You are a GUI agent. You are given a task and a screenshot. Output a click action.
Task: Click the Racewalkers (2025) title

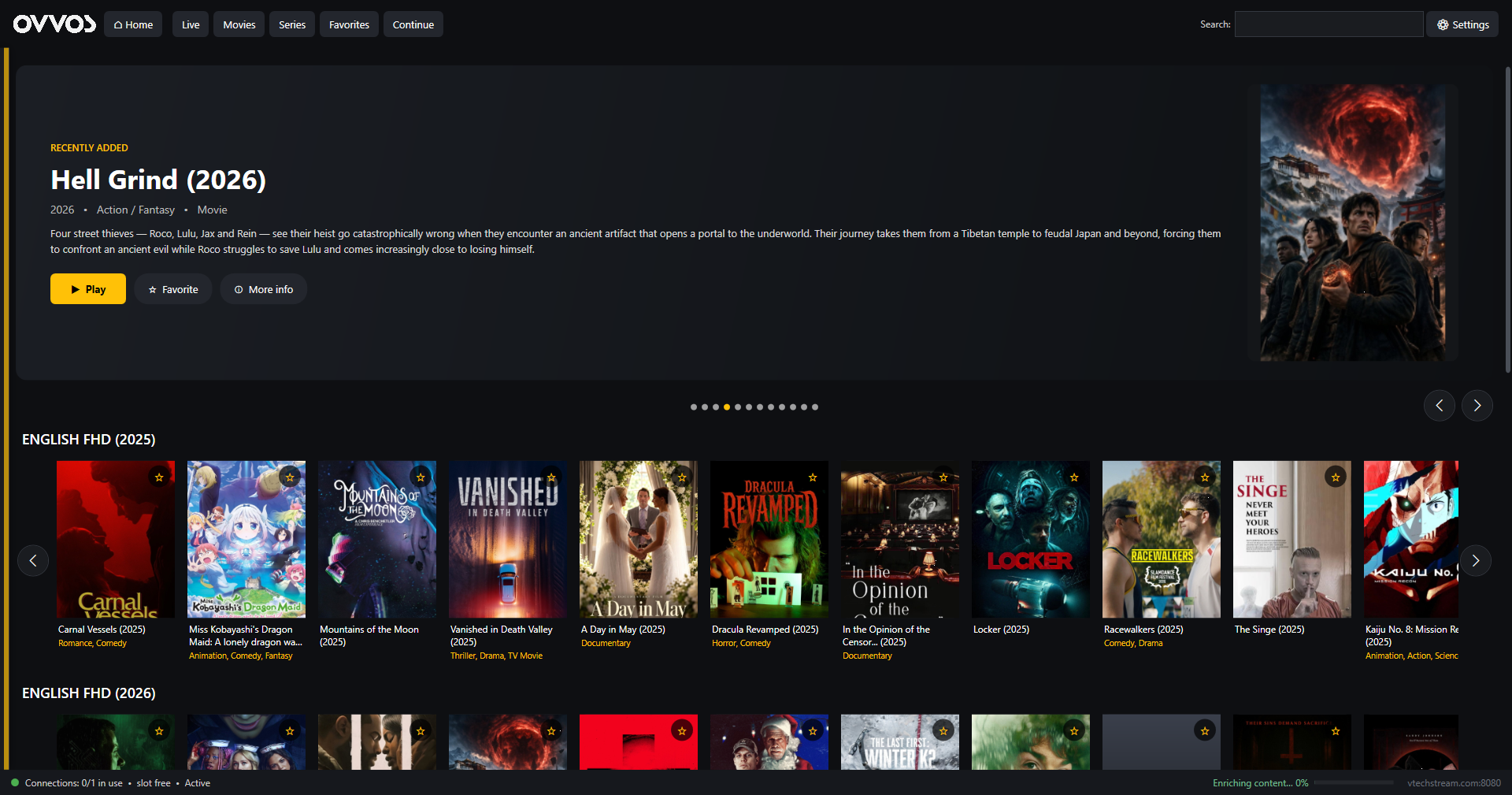(1143, 630)
